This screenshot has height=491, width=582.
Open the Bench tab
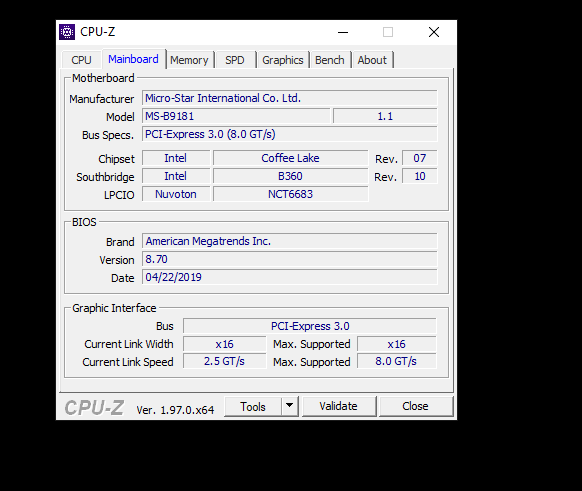[330, 60]
